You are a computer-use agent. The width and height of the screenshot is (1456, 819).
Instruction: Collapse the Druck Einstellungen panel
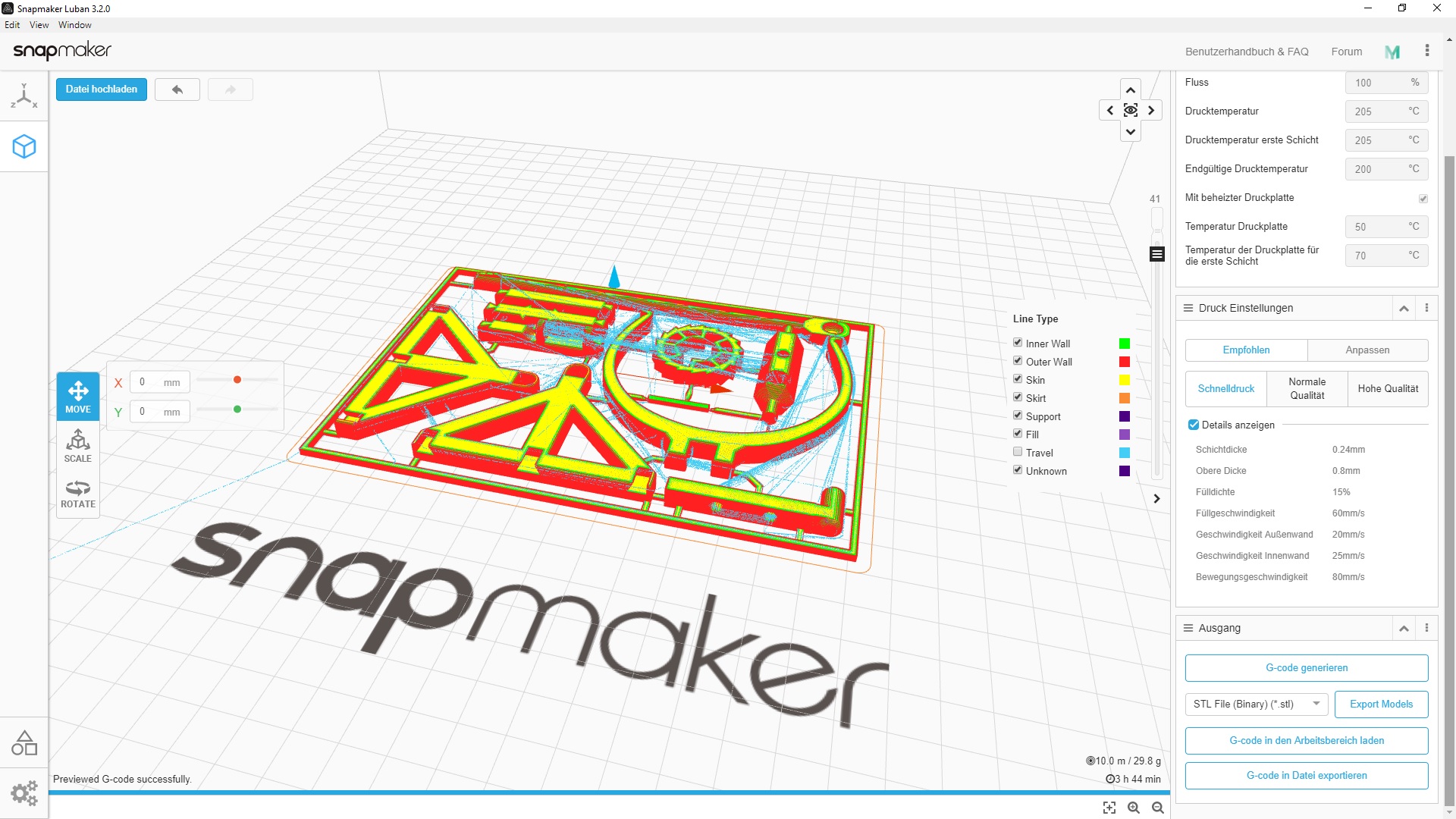coord(1404,309)
